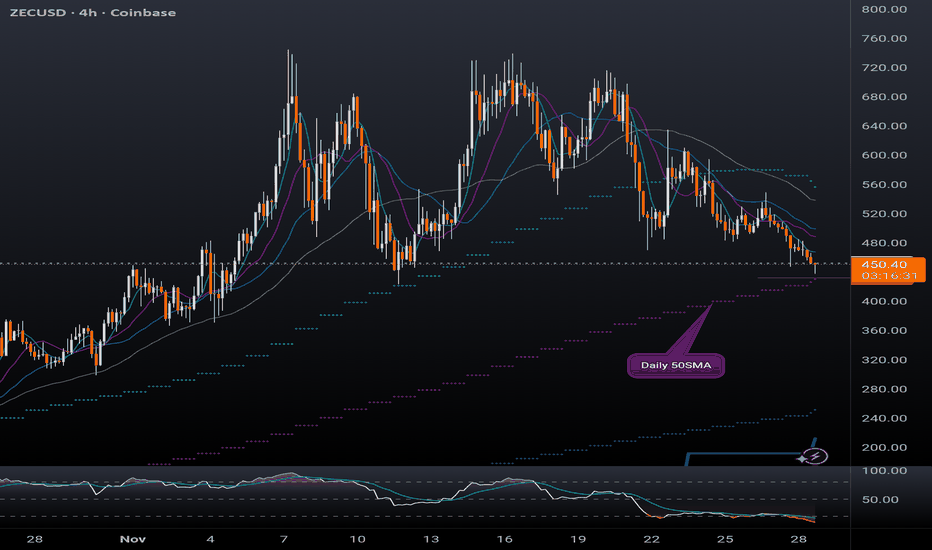Viewport: 932px width, 550px height.
Task: Click the 200.00 label on the price axis
Action: [x=883, y=448]
